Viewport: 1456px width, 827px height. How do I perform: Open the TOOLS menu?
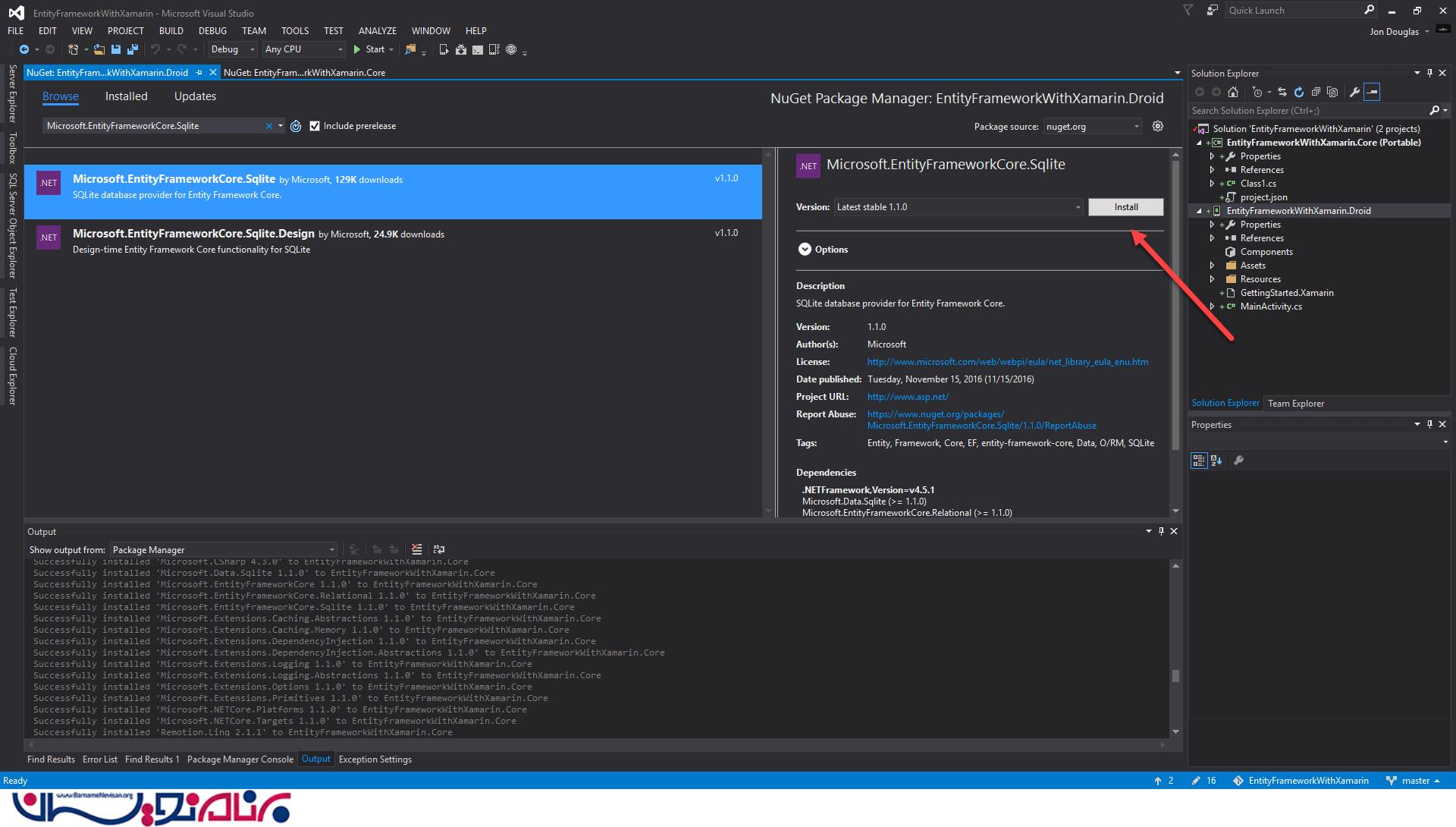(x=294, y=31)
